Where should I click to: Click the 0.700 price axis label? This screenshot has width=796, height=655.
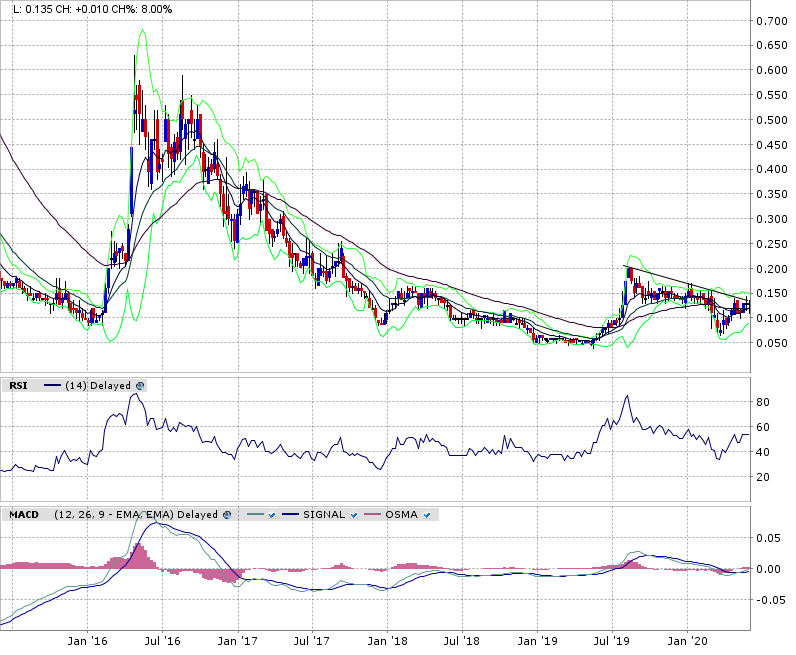click(769, 21)
